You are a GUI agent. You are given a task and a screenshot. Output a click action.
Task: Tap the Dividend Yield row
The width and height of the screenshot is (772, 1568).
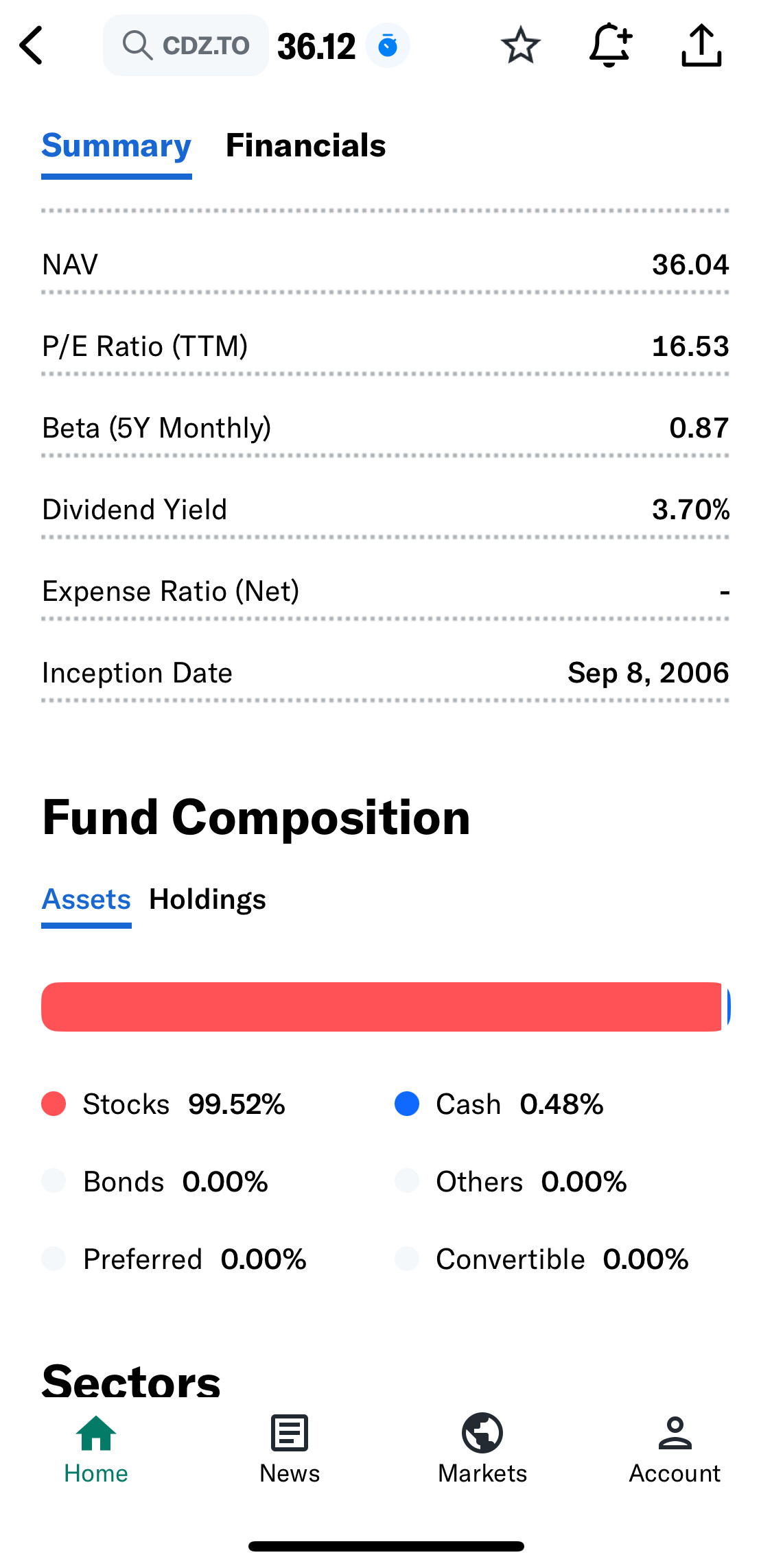386,510
